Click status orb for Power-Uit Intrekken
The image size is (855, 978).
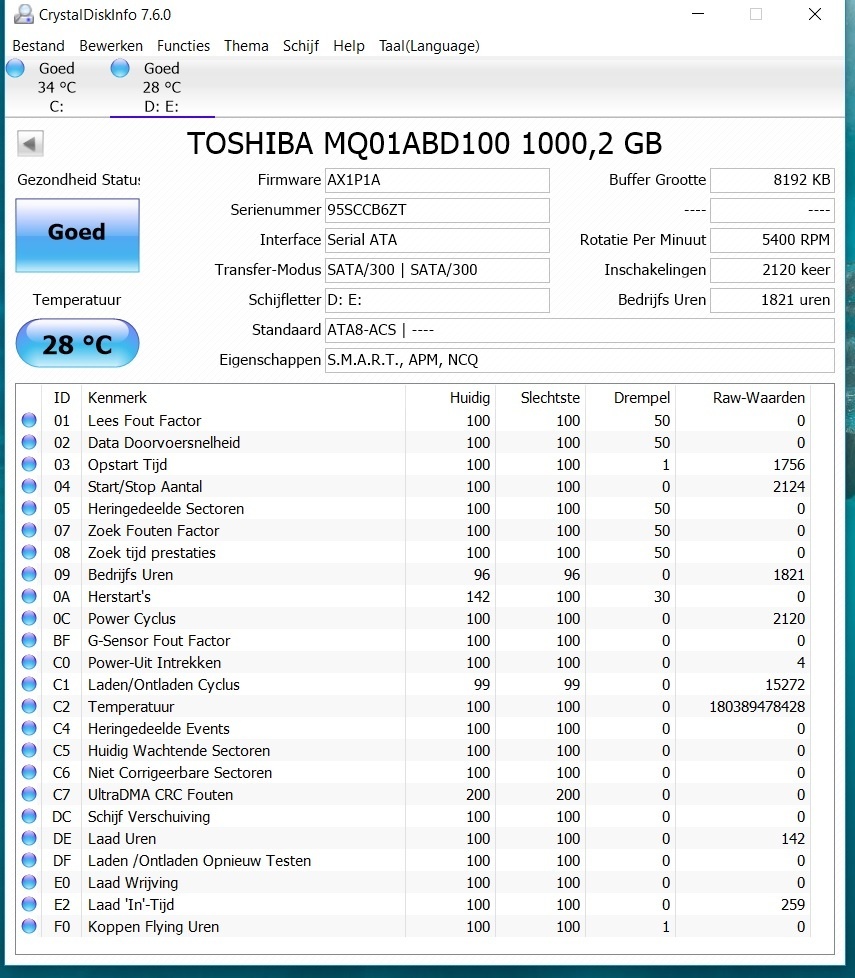(29, 662)
